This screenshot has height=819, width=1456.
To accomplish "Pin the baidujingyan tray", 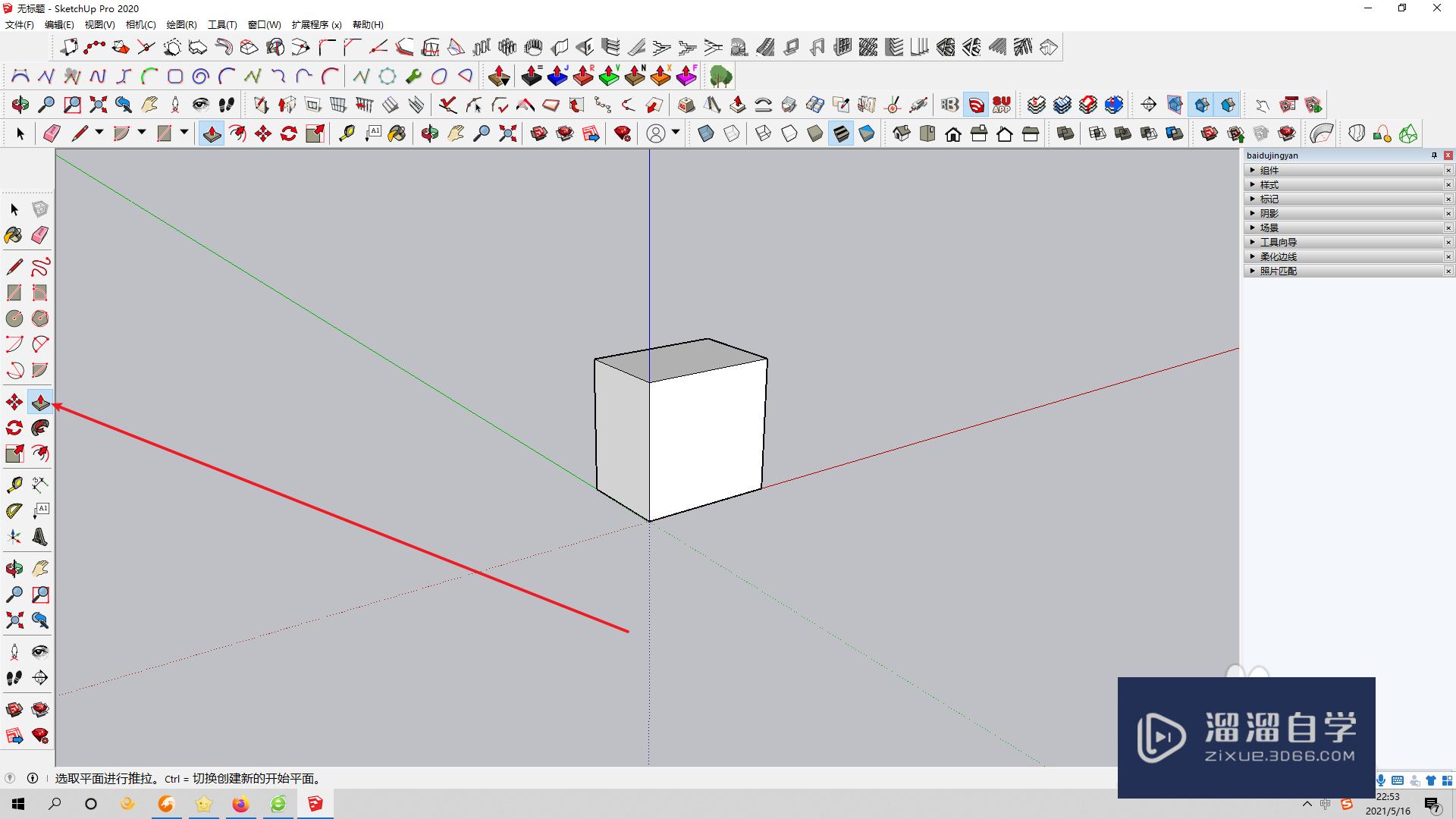I will (1434, 155).
